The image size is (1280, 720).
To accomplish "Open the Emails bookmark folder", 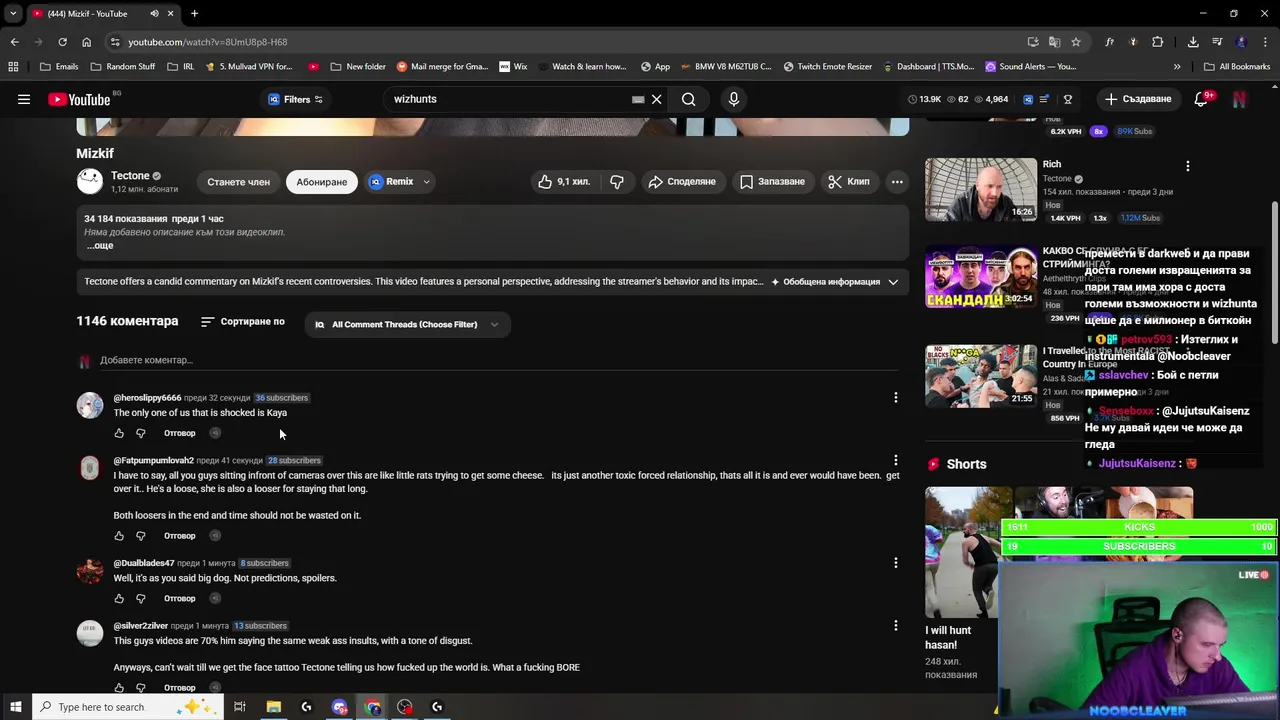I will [x=59, y=67].
